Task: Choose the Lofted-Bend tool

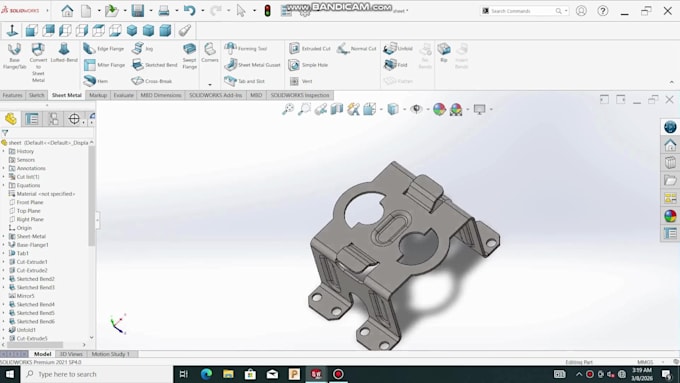Action: point(64,53)
